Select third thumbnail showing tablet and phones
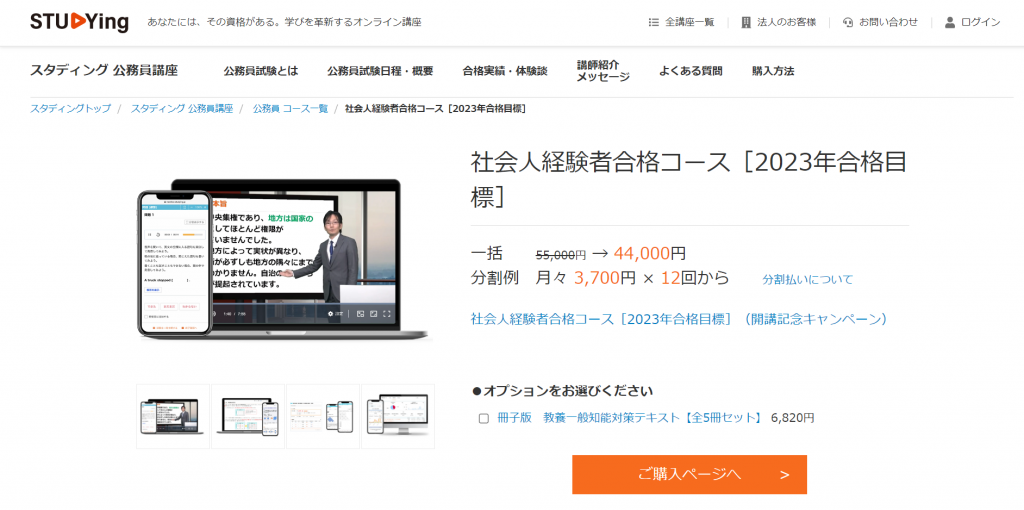1024x510 pixels. 323,416
